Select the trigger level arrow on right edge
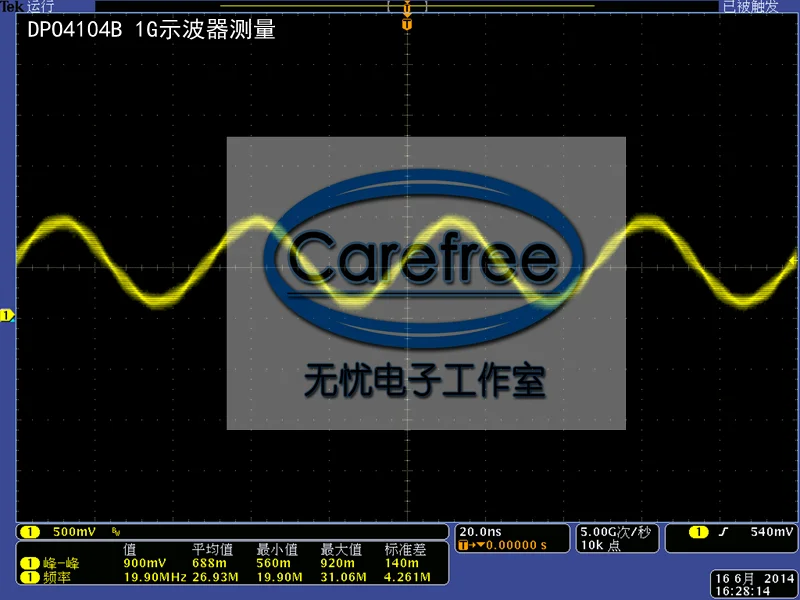 [x=792, y=261]
